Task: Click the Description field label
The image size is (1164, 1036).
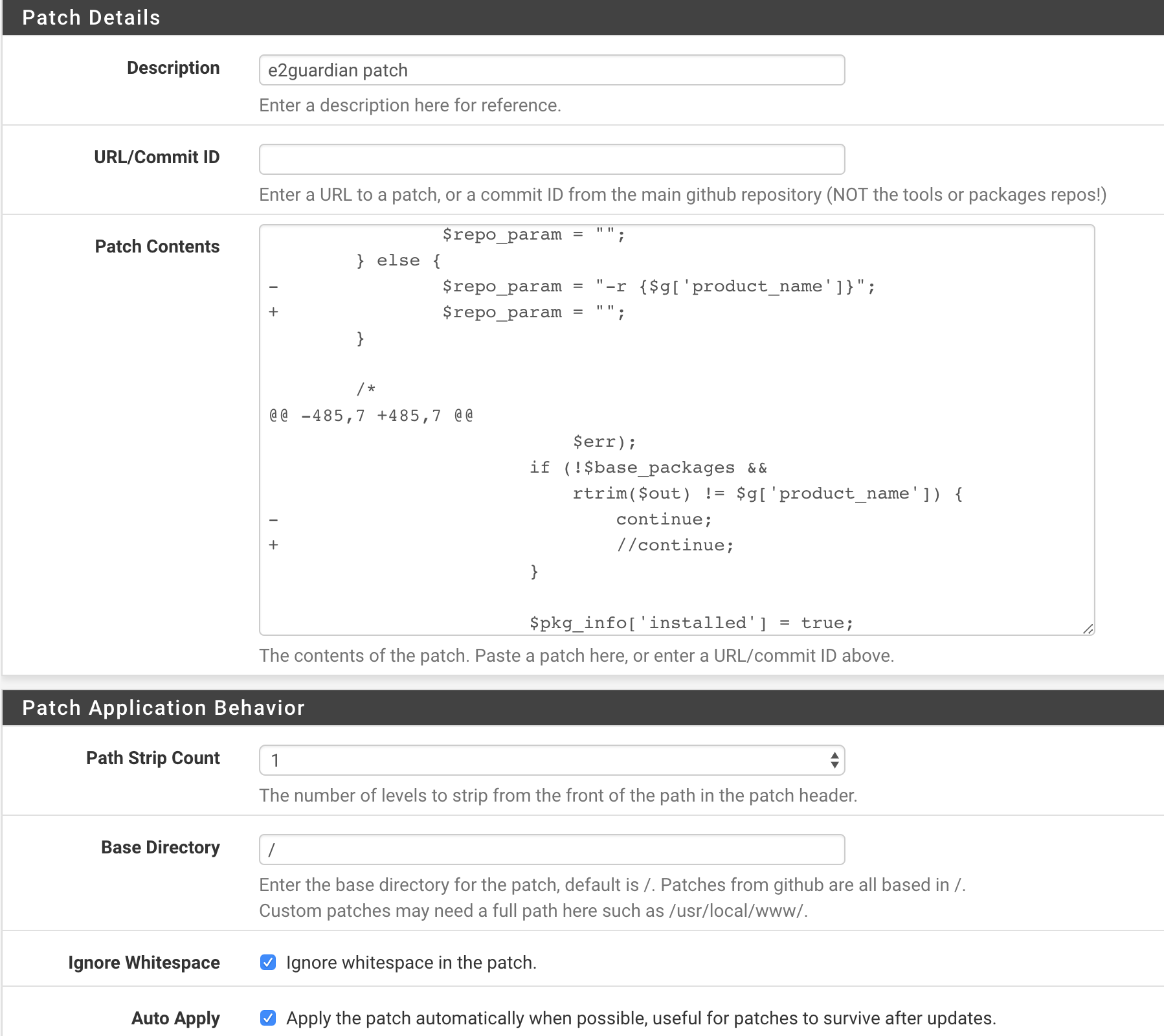Action: [173, 68]
